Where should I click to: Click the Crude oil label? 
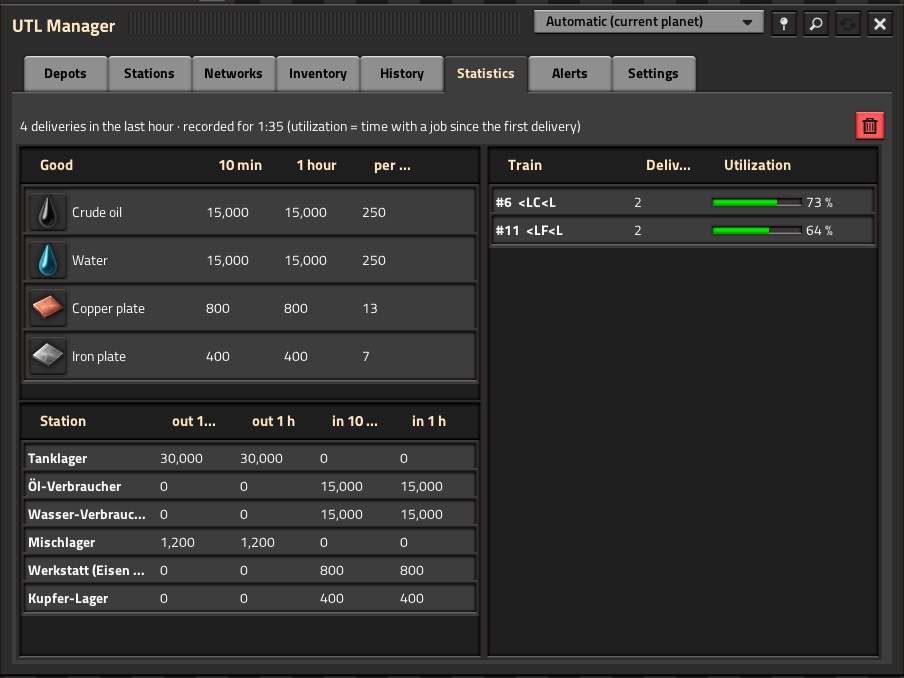(97, 212)
